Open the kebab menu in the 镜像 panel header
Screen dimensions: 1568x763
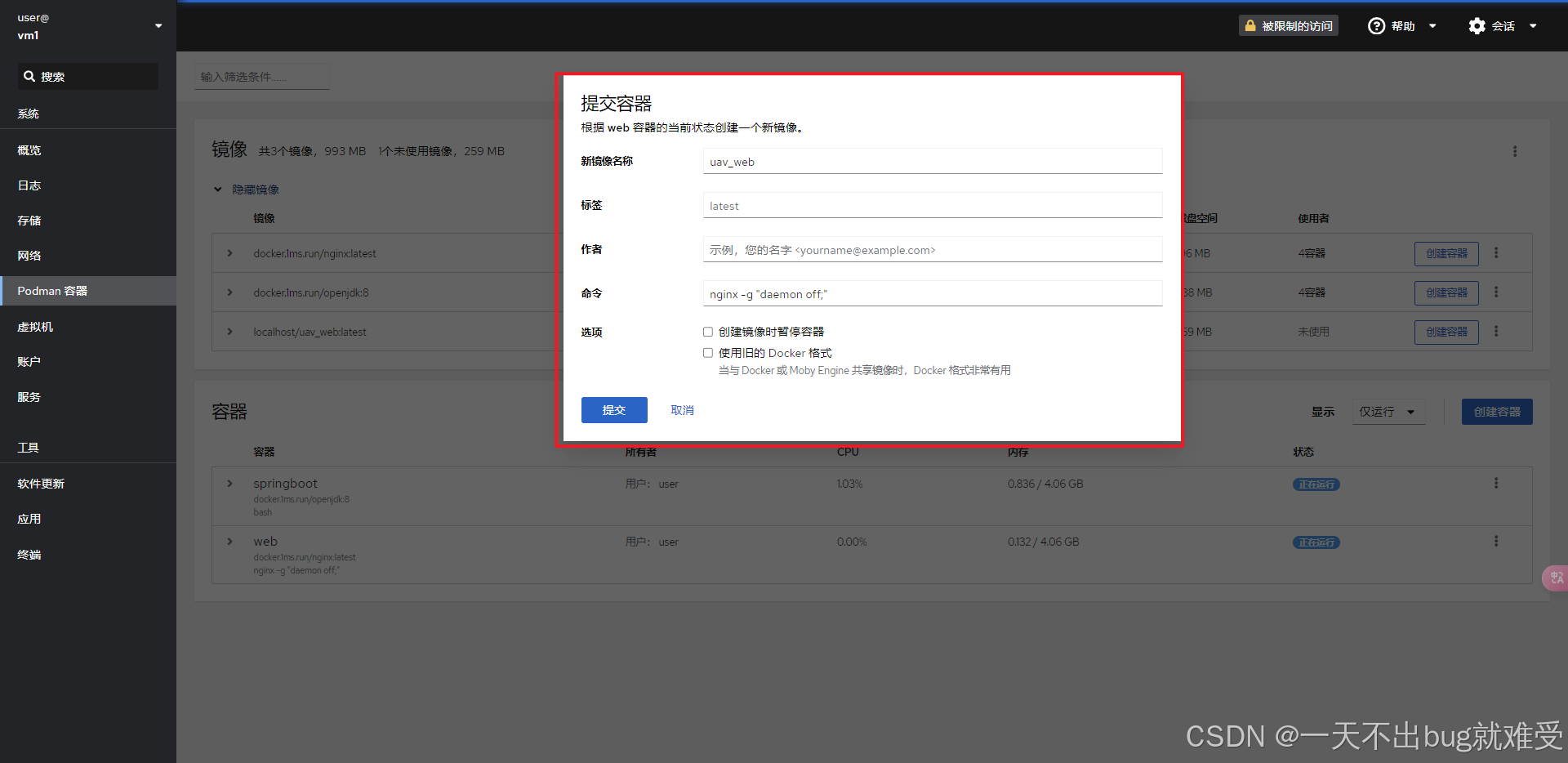click(1515, 150)
